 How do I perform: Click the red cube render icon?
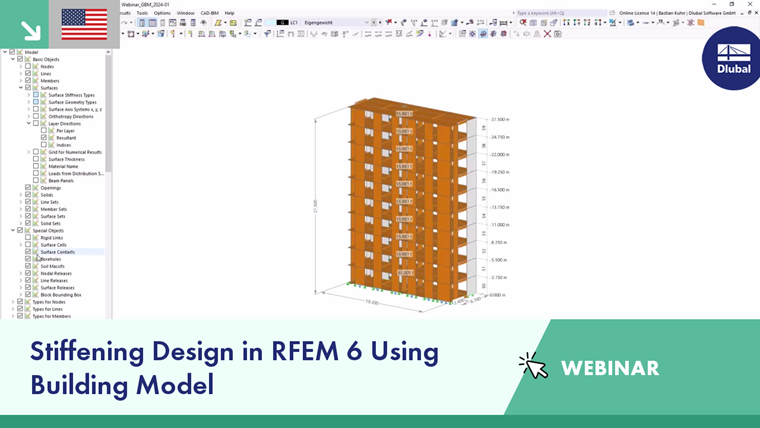(504, 34)
